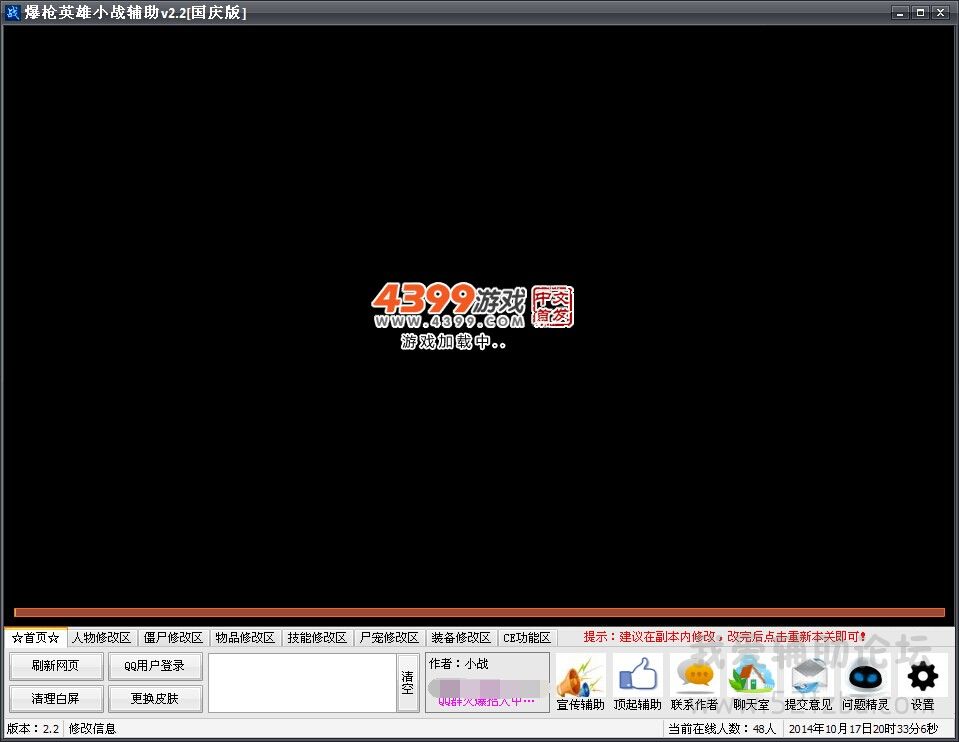Viewport: 959px width, 742px height.
Task: Minimize the 爆枪英雄小战辅助 window
Action: pos(900,12)
